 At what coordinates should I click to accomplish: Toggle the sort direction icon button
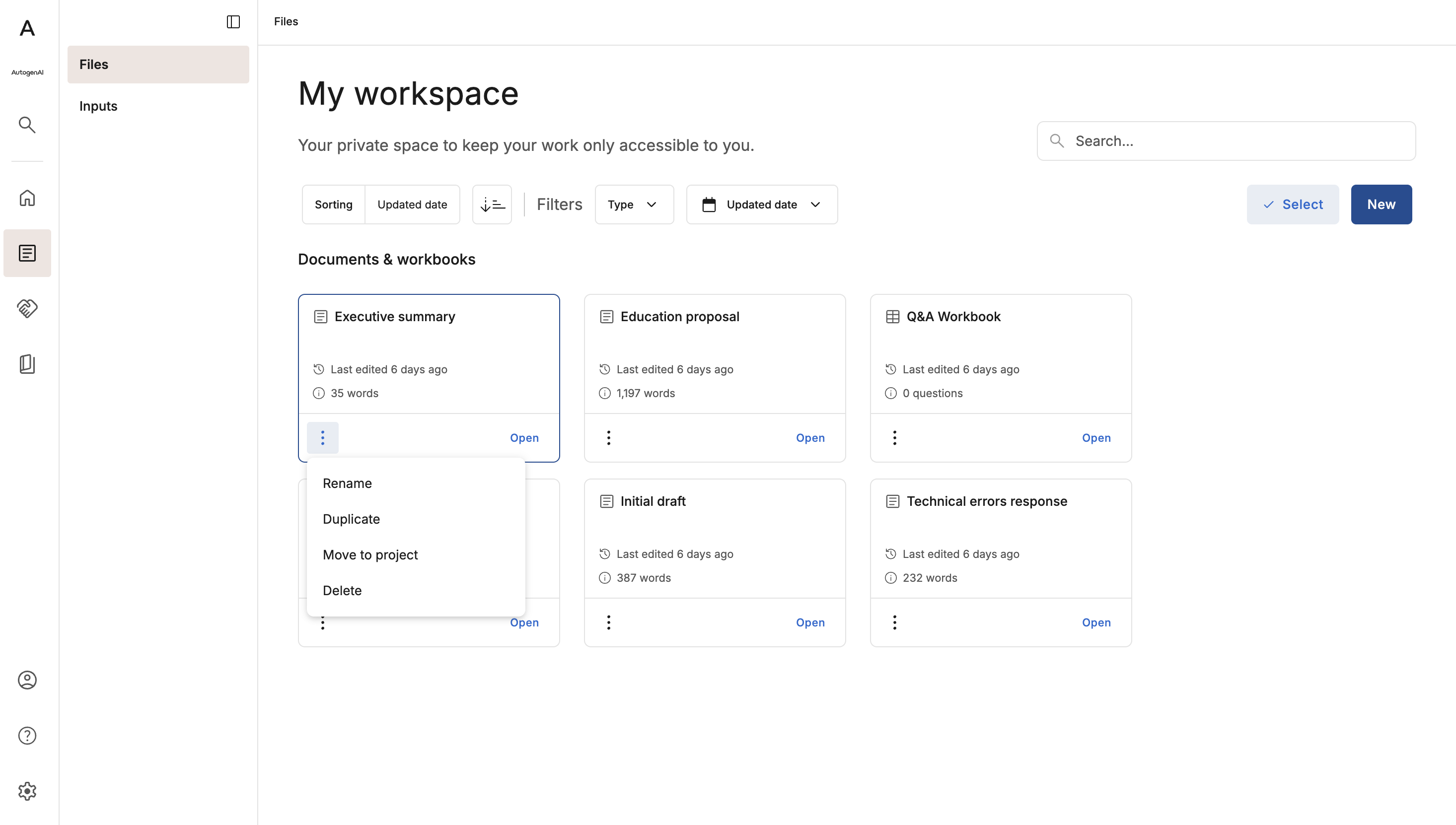[492, 205]
